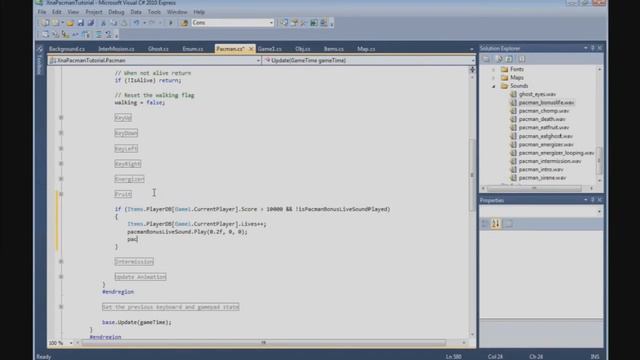The image size is (640, 360).
Task: Save the current file with Save icon
Action: coord(80,23)
